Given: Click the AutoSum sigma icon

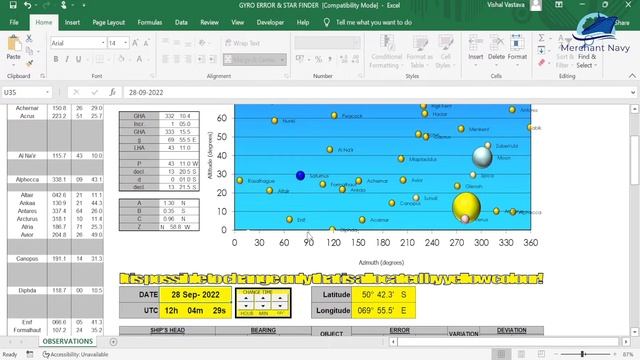Looking at the screenshot, I should pyautogui.click(x=541, y=38).
